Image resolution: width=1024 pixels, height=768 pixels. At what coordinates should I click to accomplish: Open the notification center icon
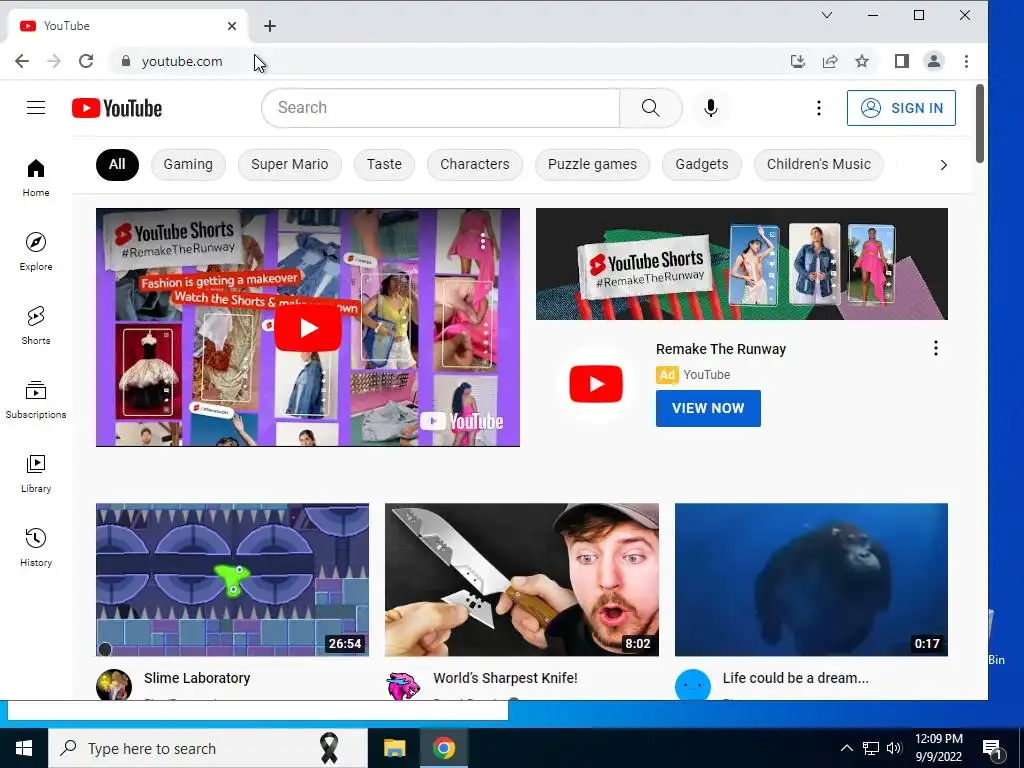(x=992, y=748)
